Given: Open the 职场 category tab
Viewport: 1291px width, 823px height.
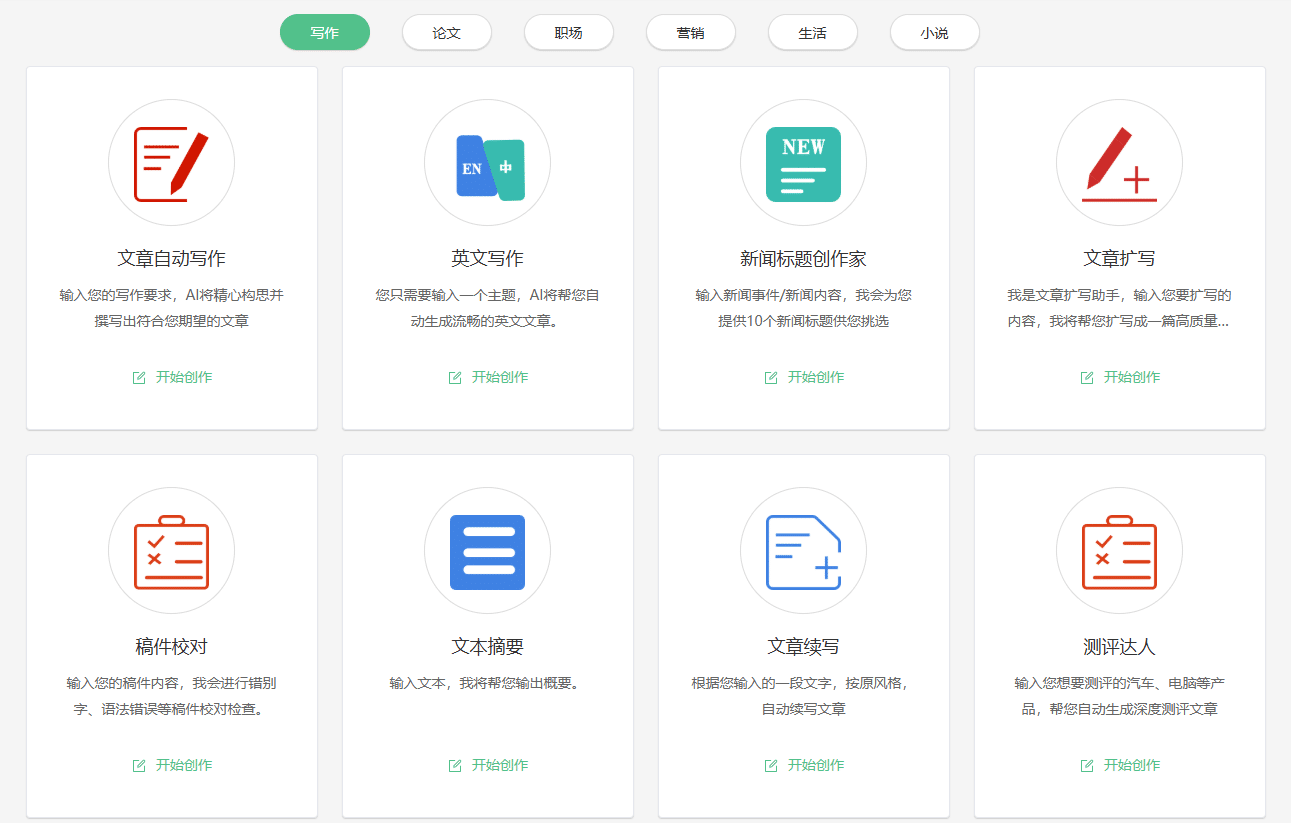Looking at the screenshot, I should coord(568,32).
